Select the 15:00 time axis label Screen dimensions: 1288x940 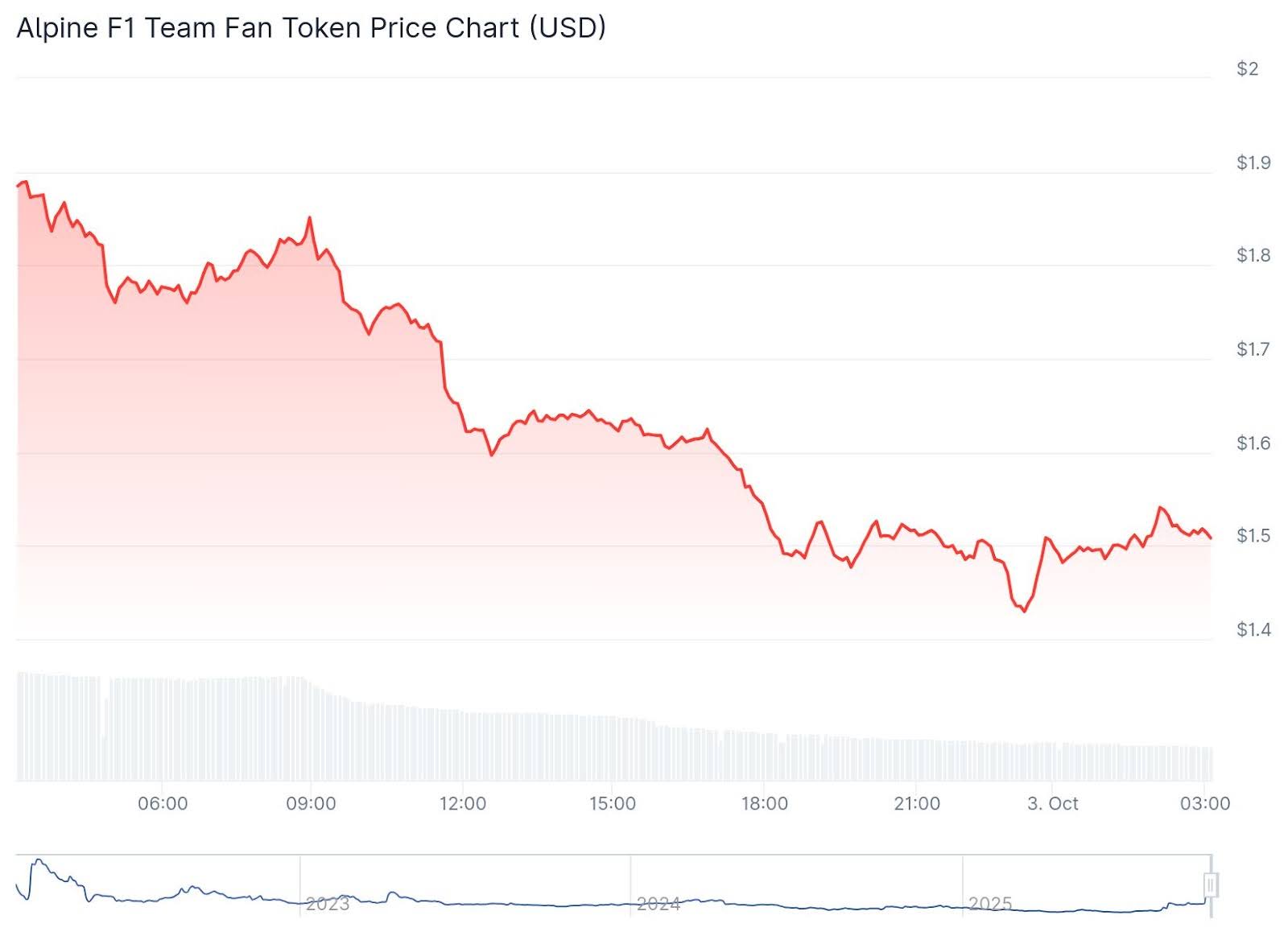click(x=613, y=803)
